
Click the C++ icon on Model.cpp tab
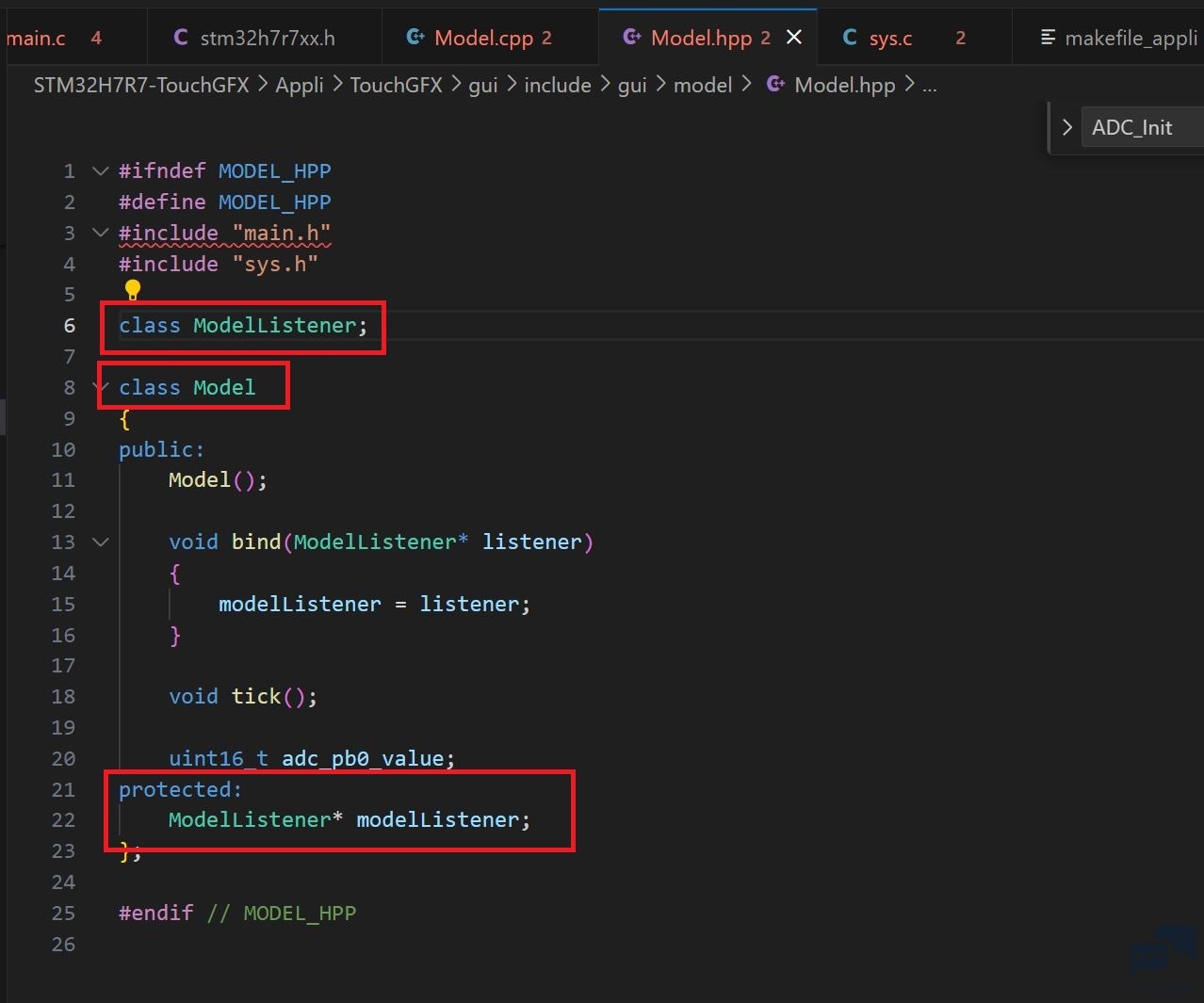tap(415, 37)
